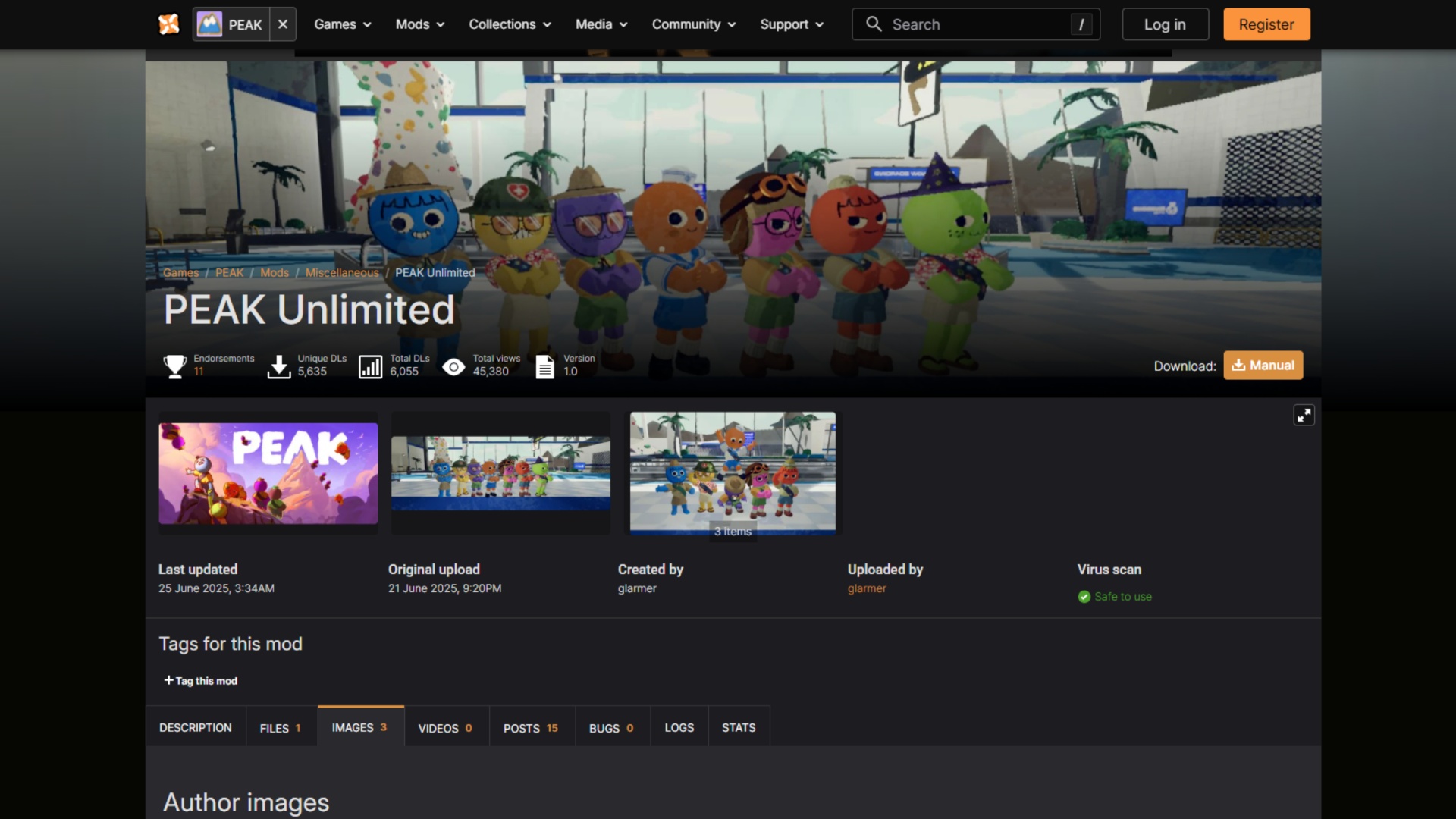Click the PEAK game icon in navbar
This screenshot has width=1456, height=819.
209,24
